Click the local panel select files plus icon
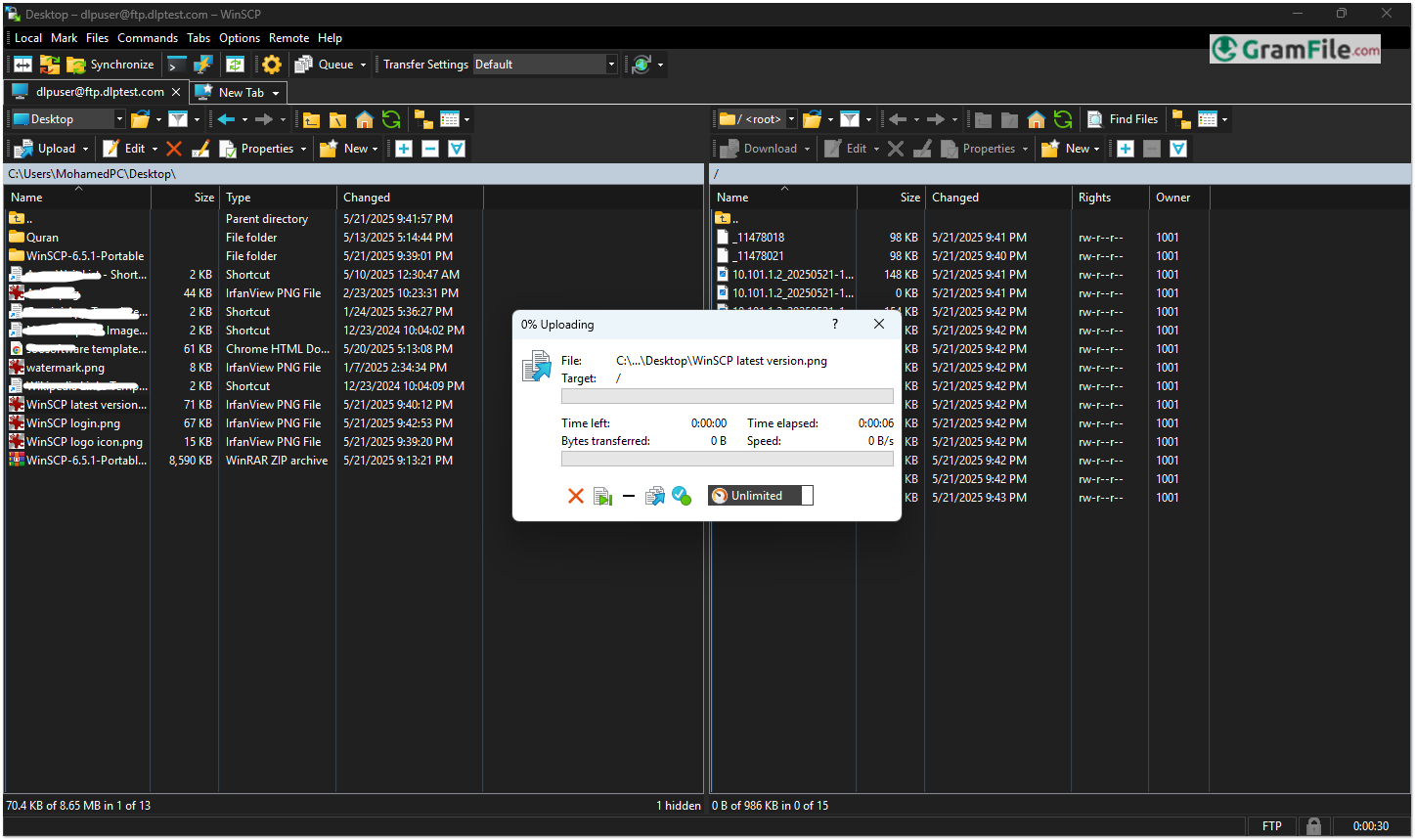The height and width of the screenshot is (840, 1415). point(403,149)
